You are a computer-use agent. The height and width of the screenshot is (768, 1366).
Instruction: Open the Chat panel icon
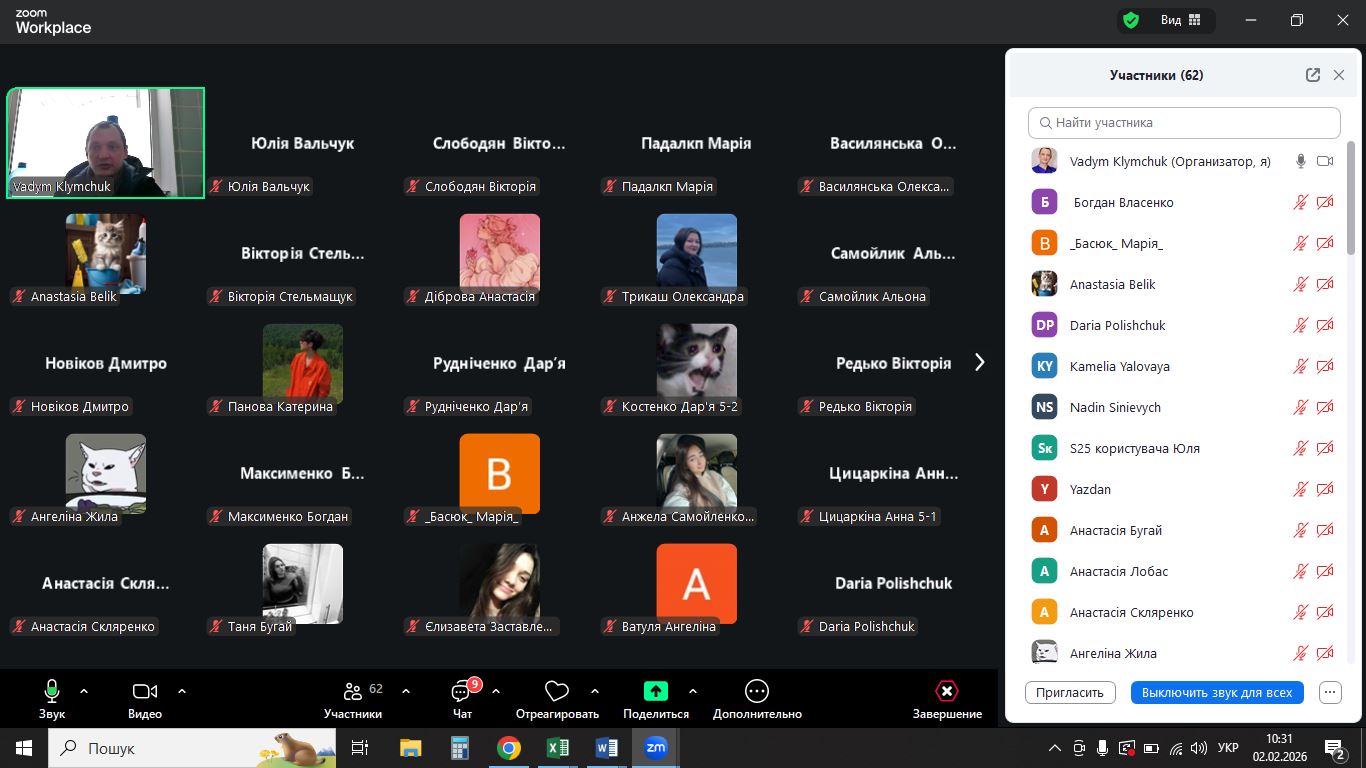click(x=461, y=691)
